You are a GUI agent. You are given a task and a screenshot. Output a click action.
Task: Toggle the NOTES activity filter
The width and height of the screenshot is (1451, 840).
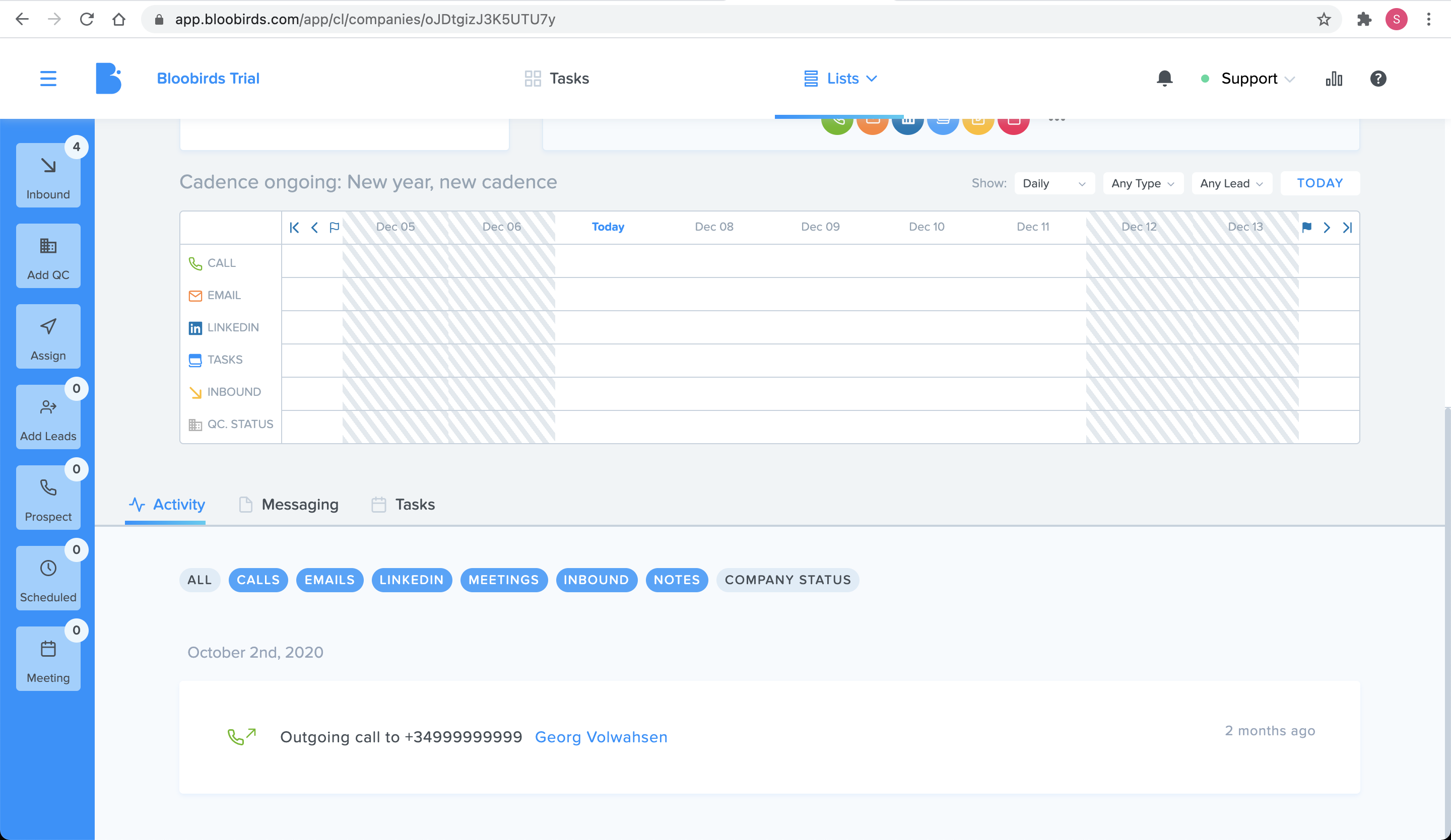pos(677,580)
